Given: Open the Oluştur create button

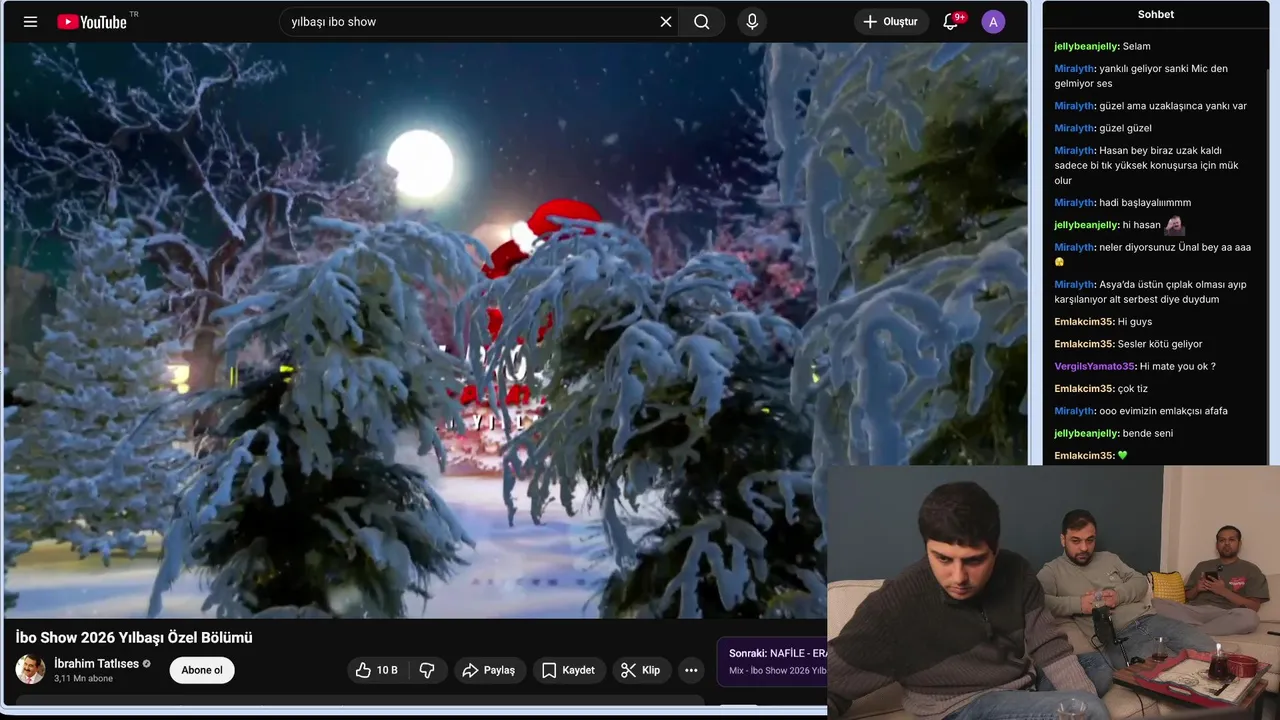Looking at the screenshot, I should pyautogui.click(x=891, y=22).
